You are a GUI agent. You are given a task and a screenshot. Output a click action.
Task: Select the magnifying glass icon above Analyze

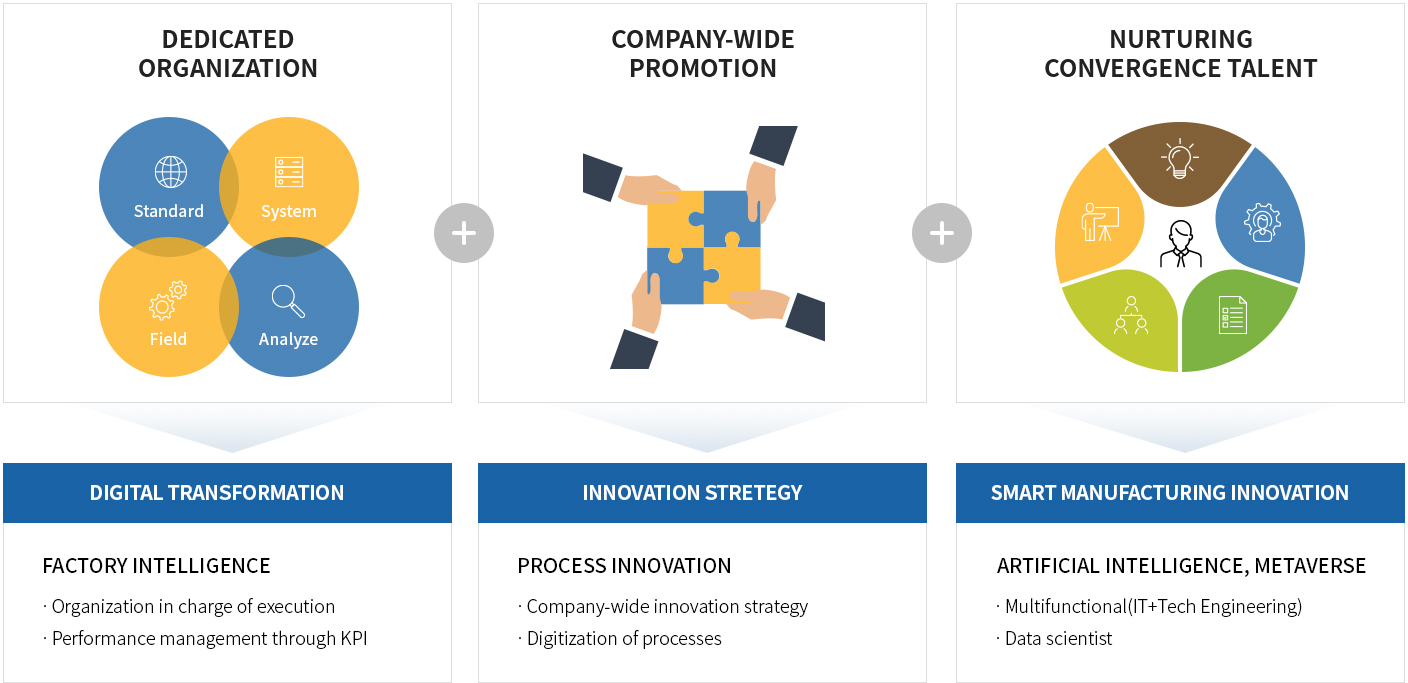pyautogui.click(x=288, y=301)
